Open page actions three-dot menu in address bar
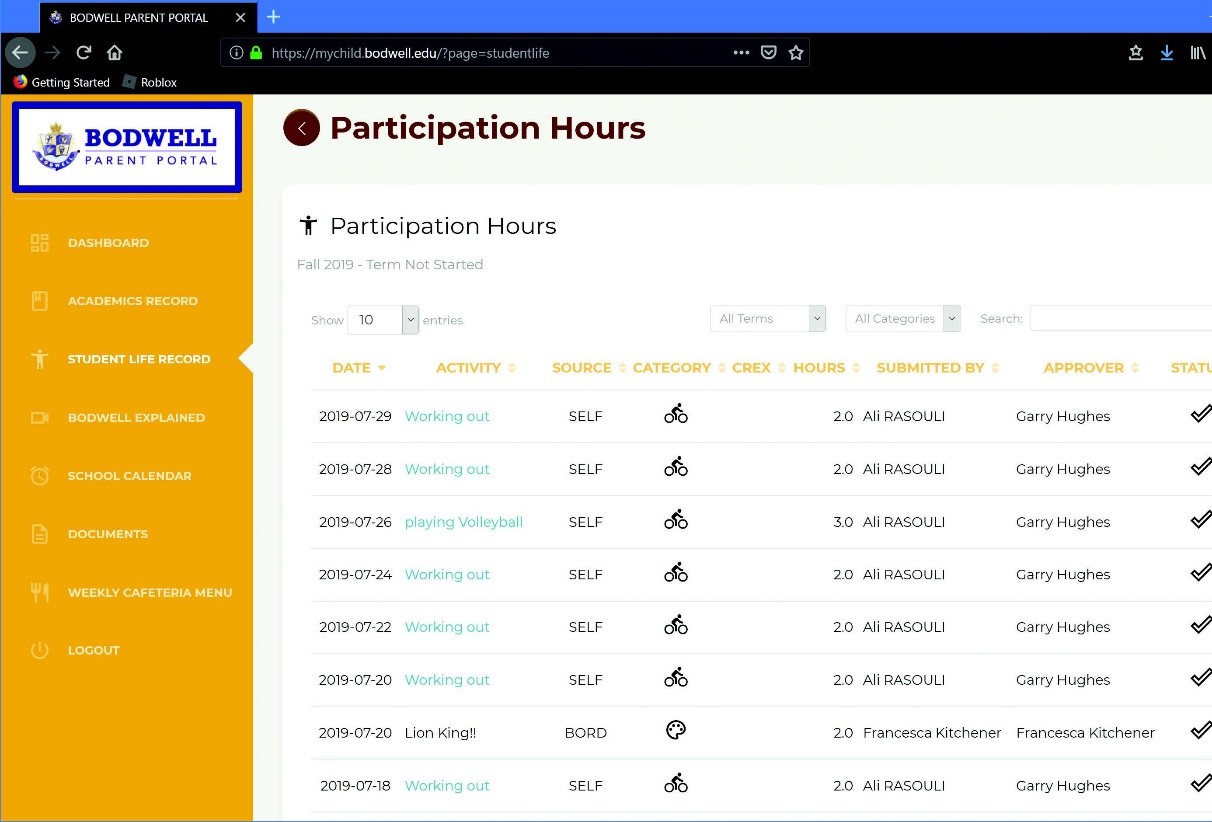1212x822 pixels. [741, 53]
